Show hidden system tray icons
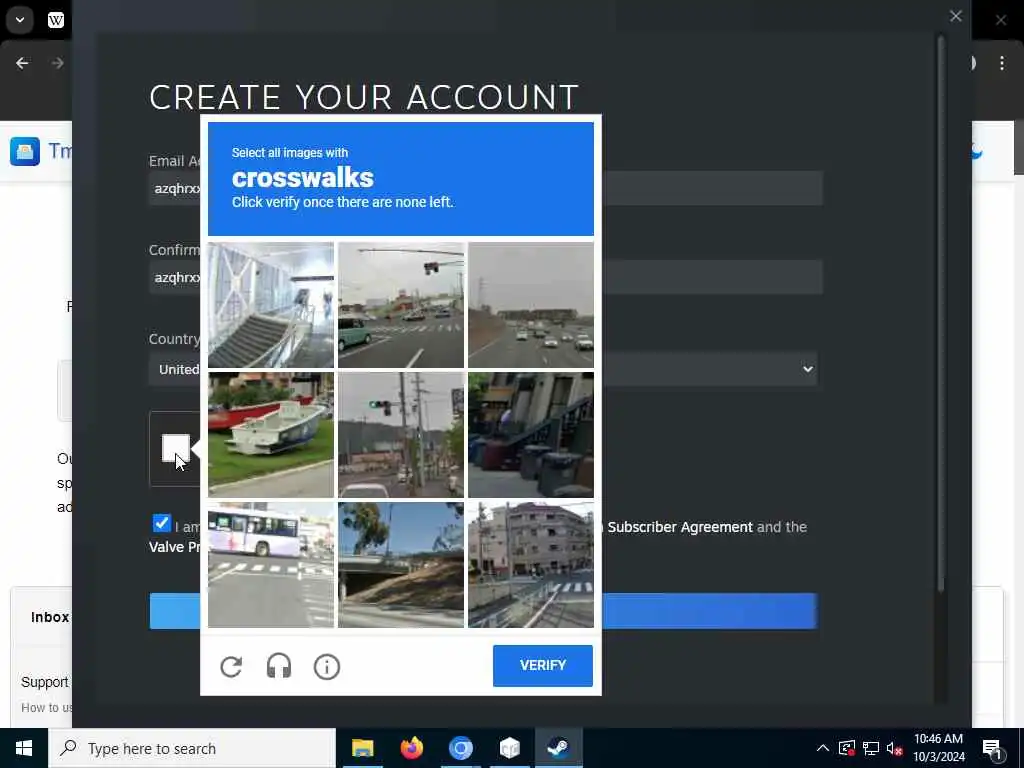Screen dimensions: 1024x768 pos(823,748)
